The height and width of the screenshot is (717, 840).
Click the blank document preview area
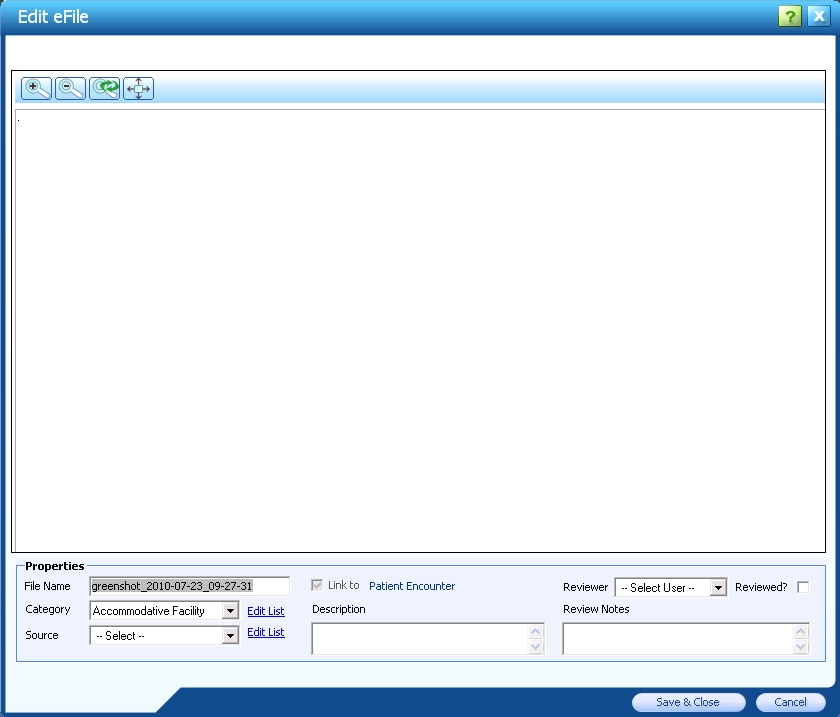pos(420,330)
